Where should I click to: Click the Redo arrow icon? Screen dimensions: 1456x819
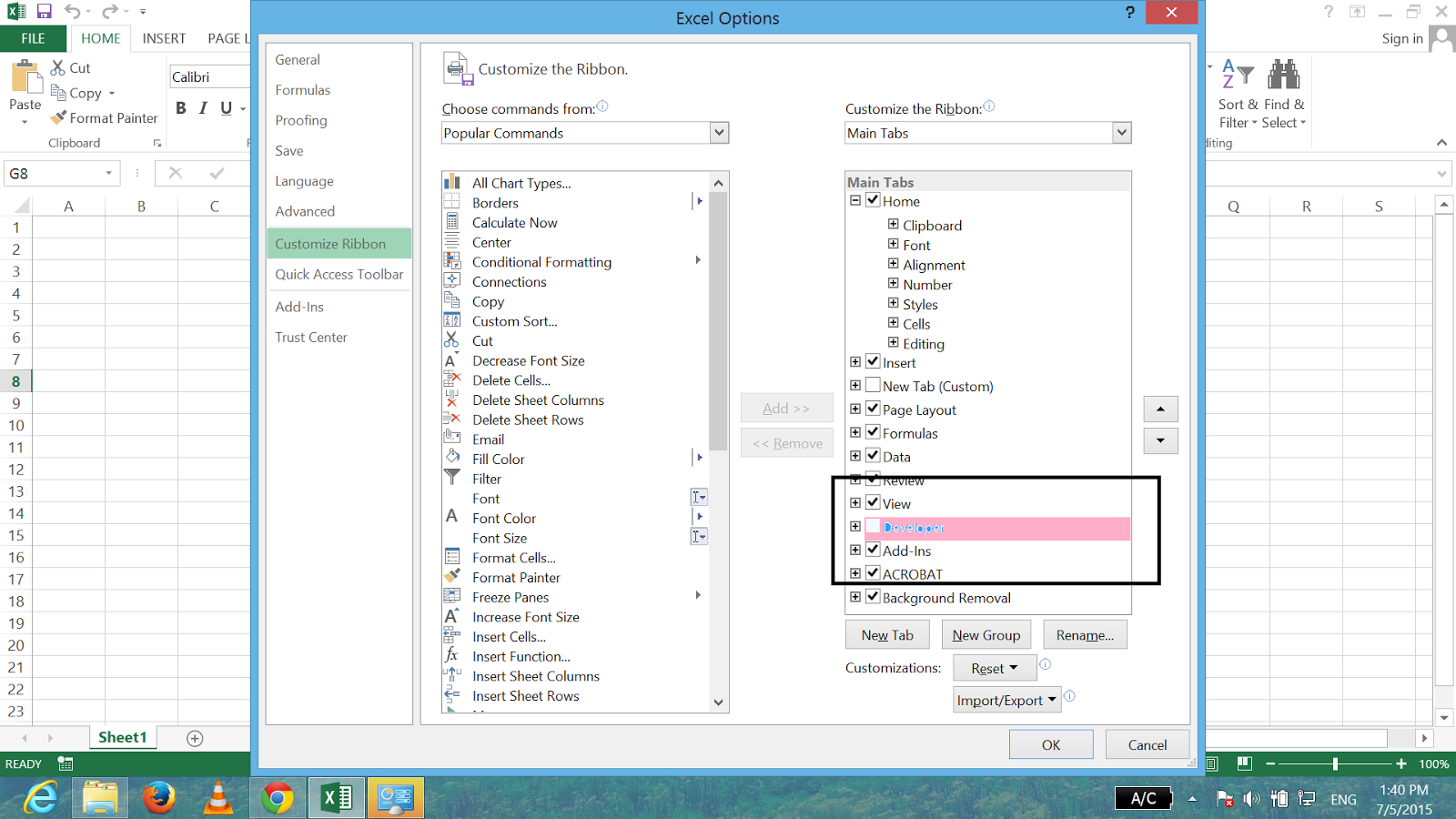(x=110, y=12)
